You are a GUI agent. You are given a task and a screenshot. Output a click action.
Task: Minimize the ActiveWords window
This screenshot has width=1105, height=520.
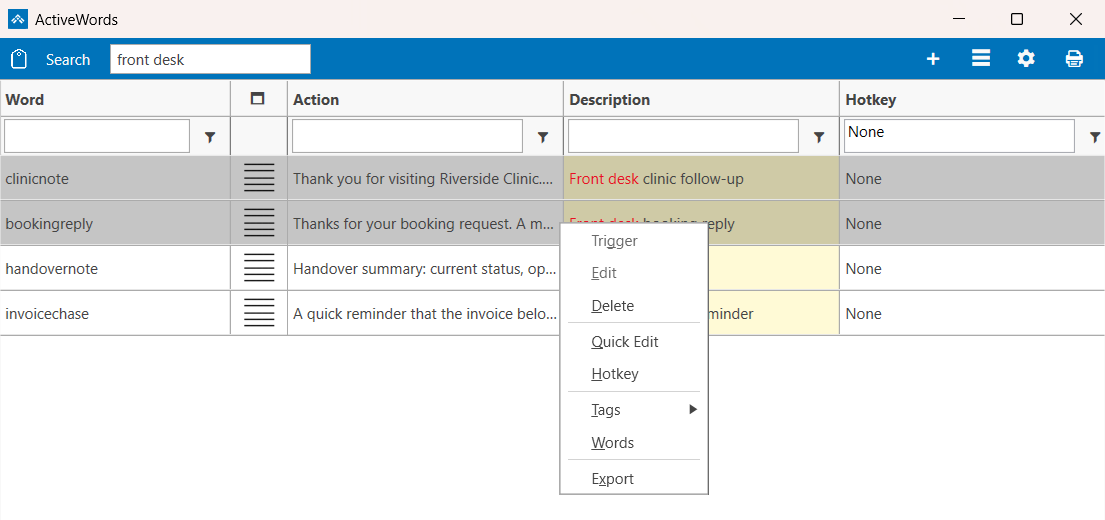pos(957,19)
